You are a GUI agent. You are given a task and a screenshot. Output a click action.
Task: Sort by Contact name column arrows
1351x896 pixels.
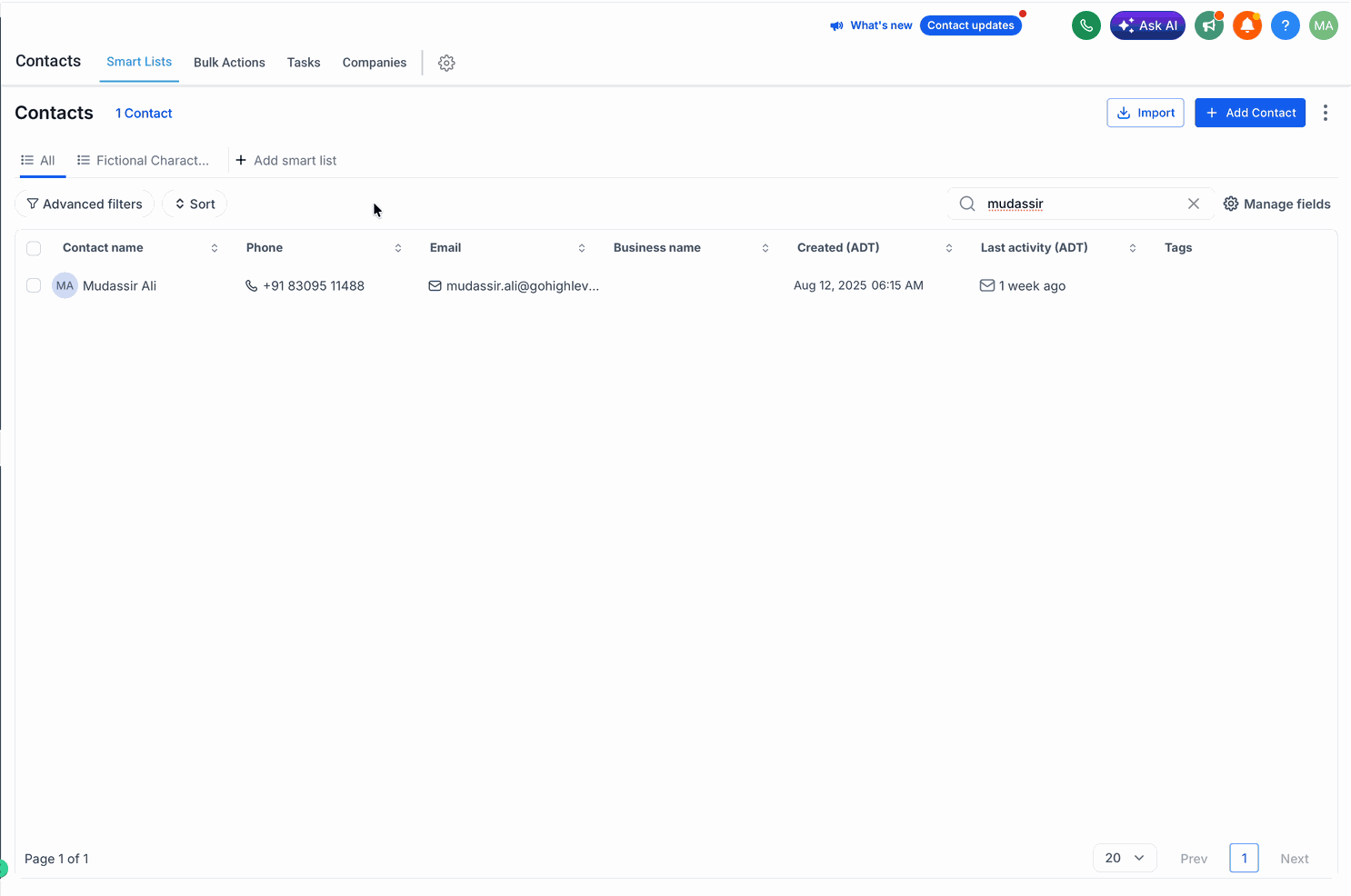point(215,248)
